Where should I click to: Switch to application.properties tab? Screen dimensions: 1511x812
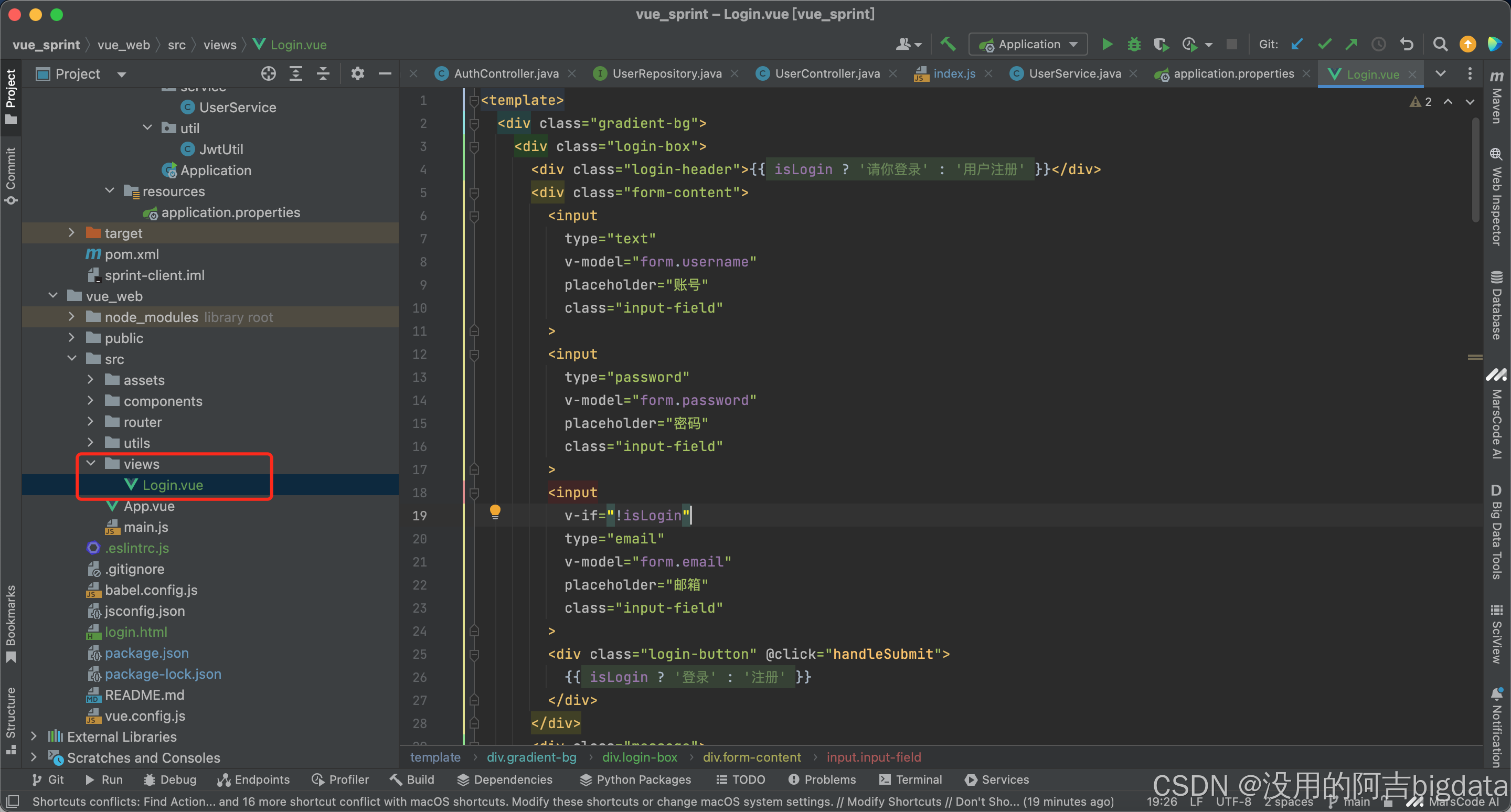[1233, 74]
